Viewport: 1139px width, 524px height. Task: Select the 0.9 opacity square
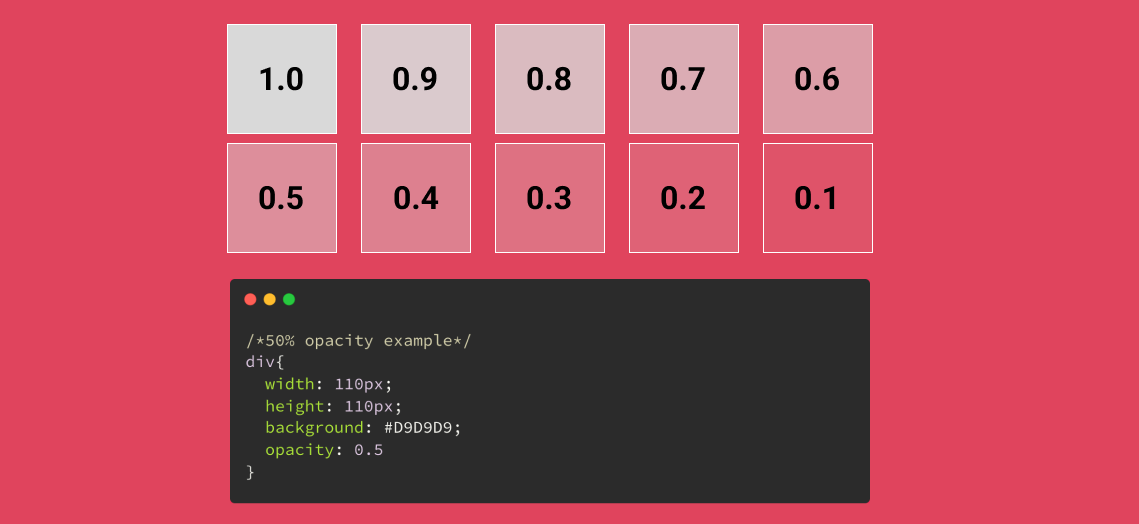pos(416,79)
